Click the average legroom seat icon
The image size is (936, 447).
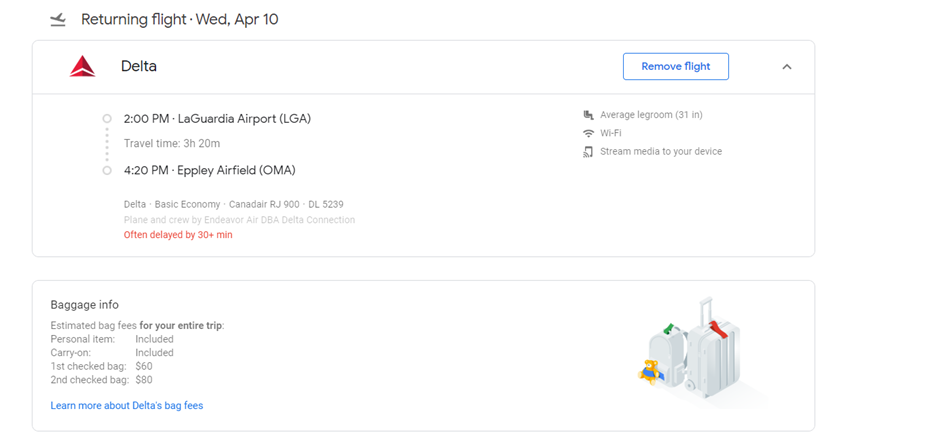[x=588, y=115]
